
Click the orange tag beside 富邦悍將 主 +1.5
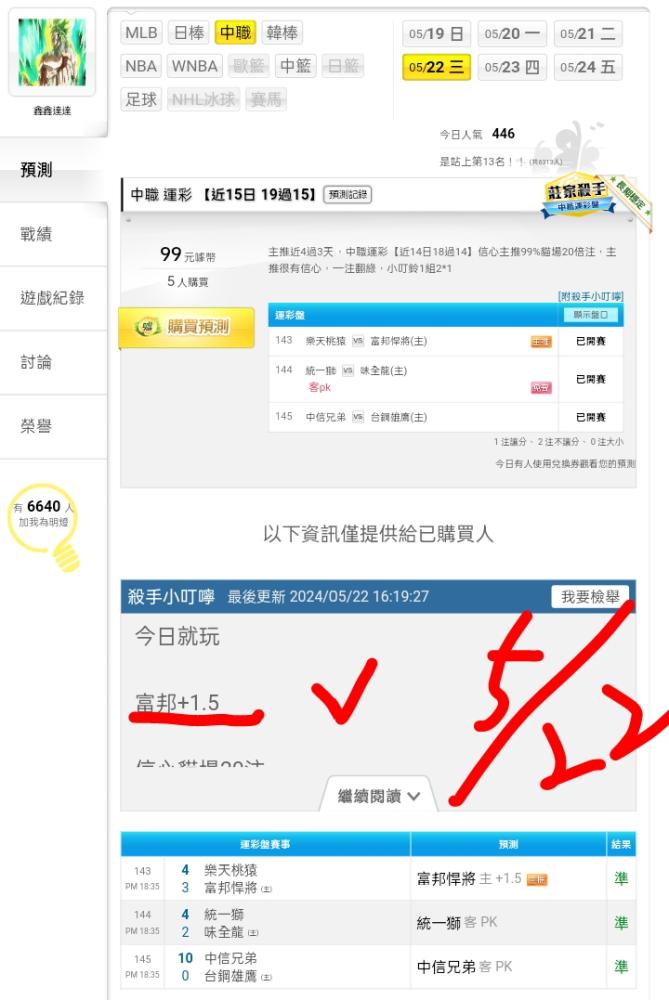coord(537,880)
